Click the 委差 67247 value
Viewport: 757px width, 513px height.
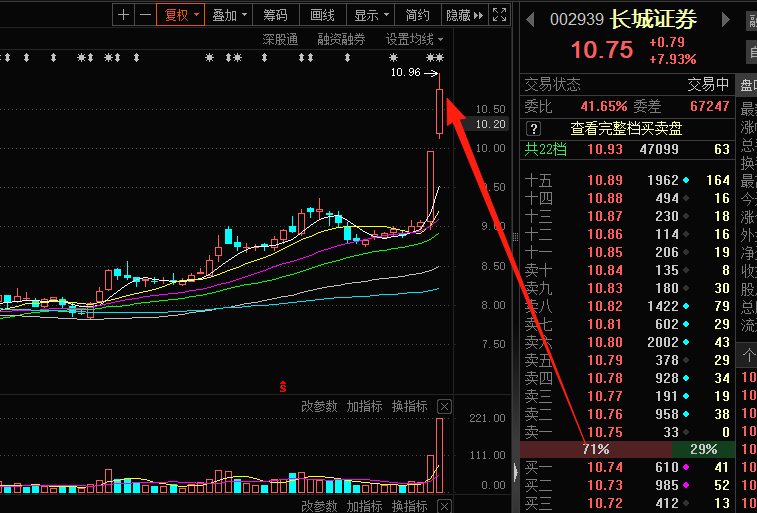point(709,106)
